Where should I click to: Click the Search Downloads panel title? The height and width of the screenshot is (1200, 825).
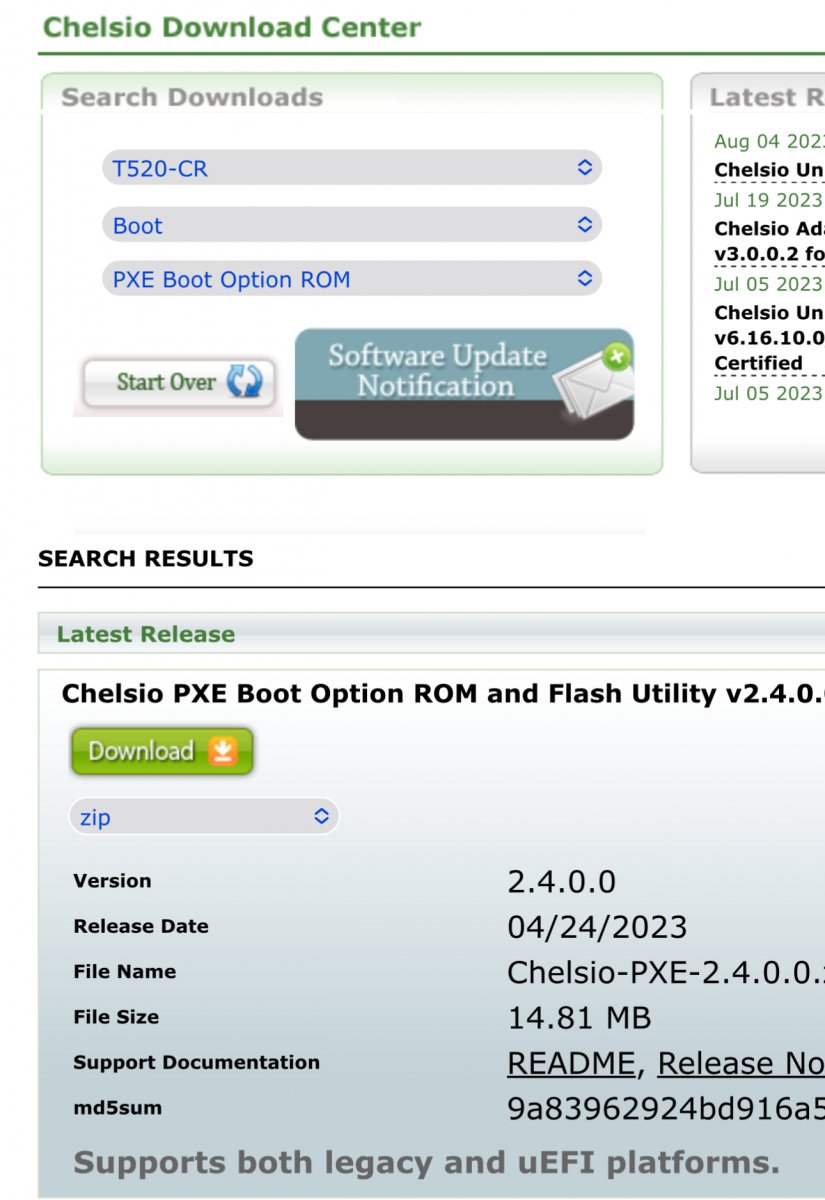click(192, 97)
